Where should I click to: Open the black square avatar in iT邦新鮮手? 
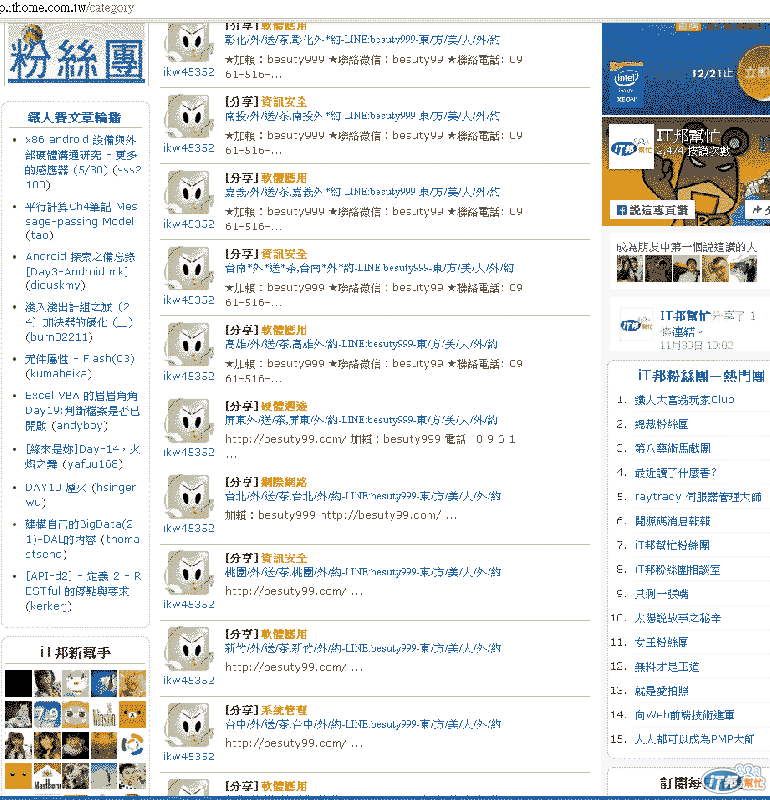(18, 684)
